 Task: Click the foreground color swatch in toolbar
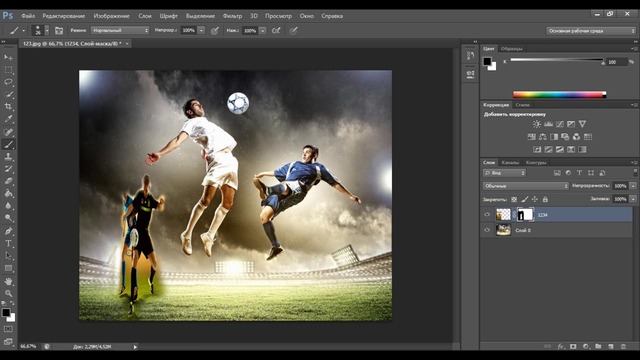pyautogui.click(x=6, y=313)
